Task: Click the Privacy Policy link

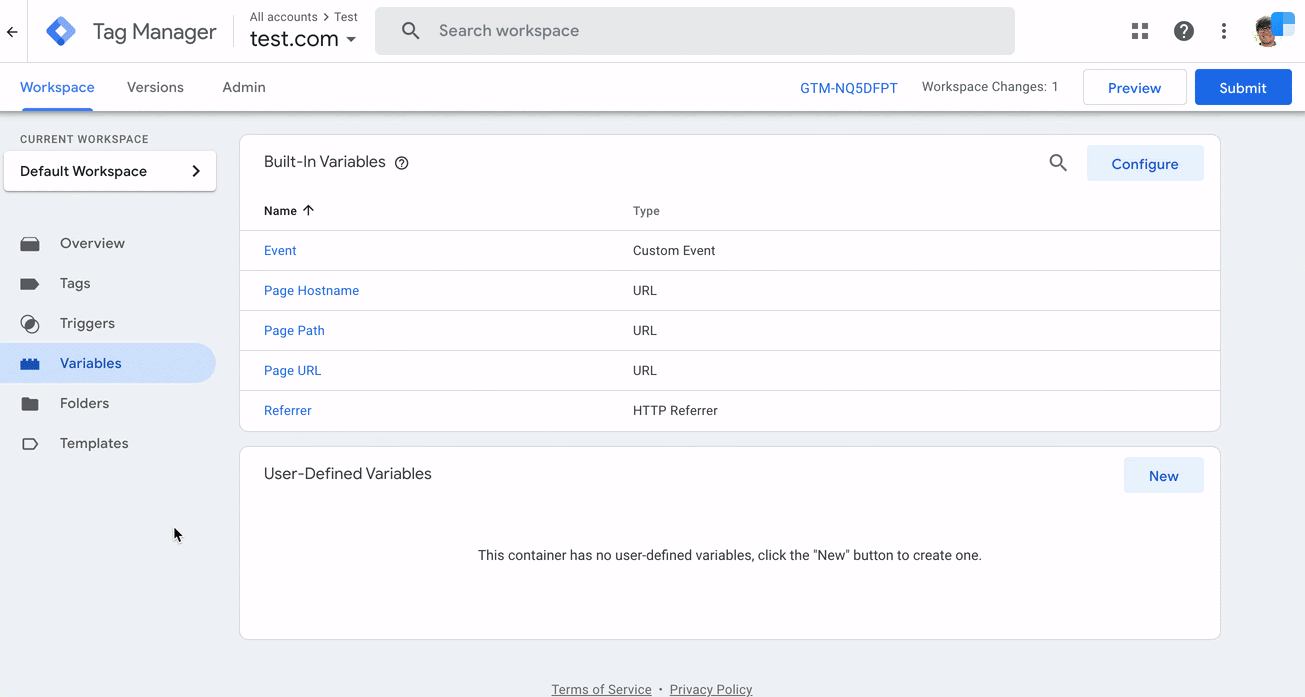Action: pos(711,689)
